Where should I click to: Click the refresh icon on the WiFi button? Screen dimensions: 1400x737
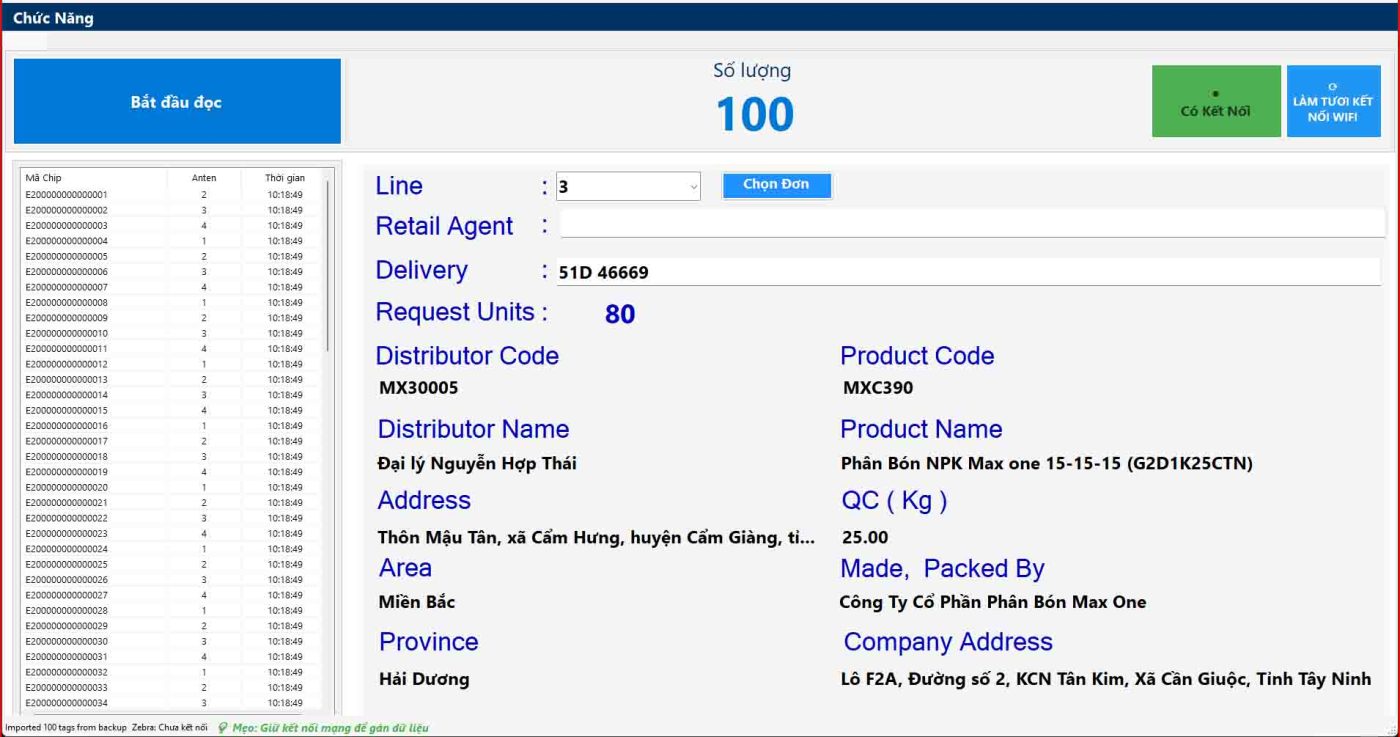coord(1332,87)
